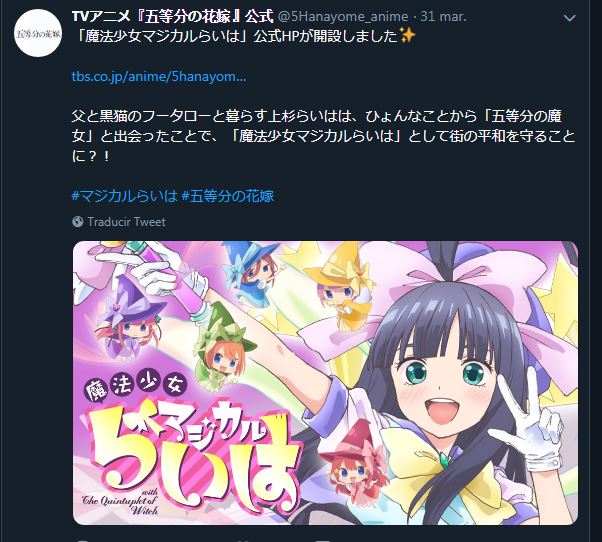Open the #五等分の花嫁 hashtag
This screenshot has height=542, width=602.
pyautogui.click(x=227, y=196)
